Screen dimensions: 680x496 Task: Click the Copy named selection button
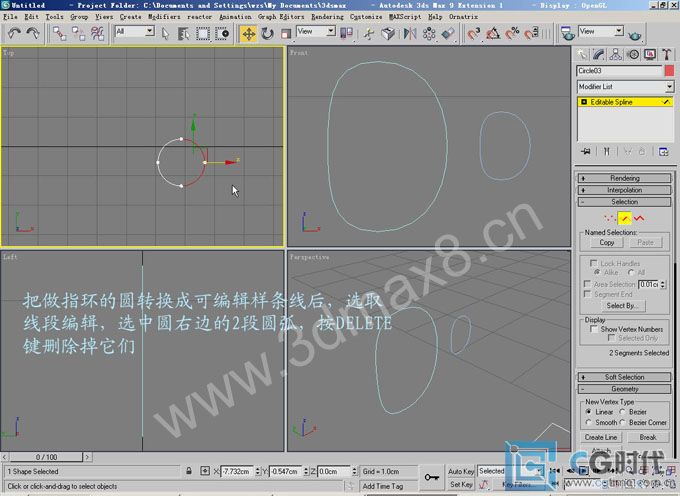[607, 242]
